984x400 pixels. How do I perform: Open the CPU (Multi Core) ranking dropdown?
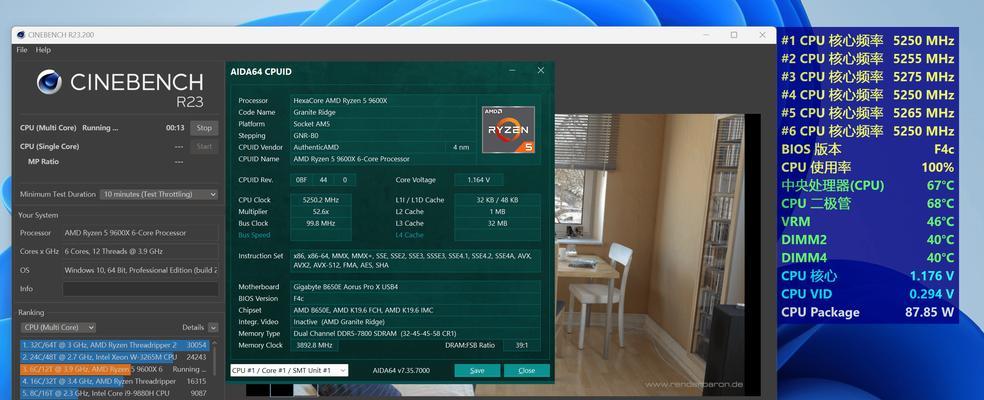[x=58, y=327]
